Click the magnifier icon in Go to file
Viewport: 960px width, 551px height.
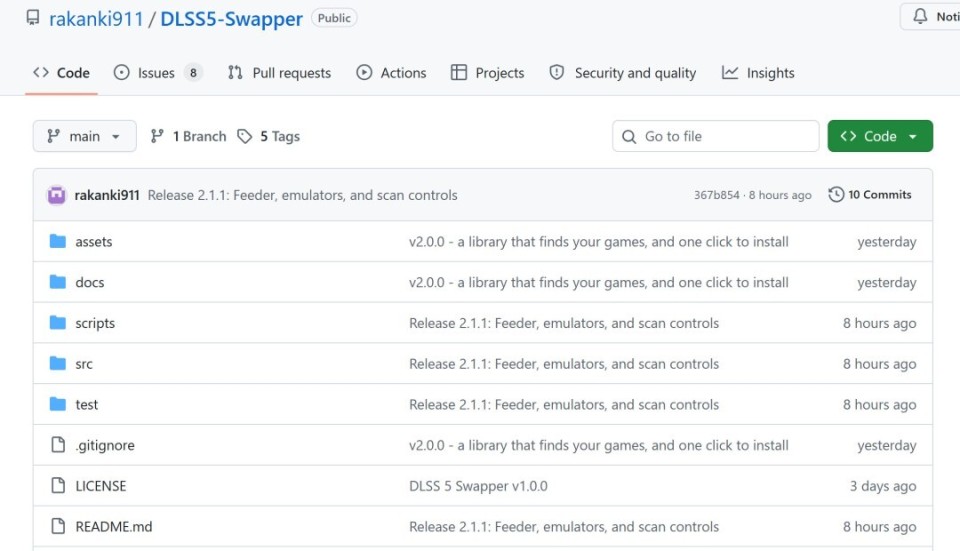pyautogui.click(x=629, y=137)
